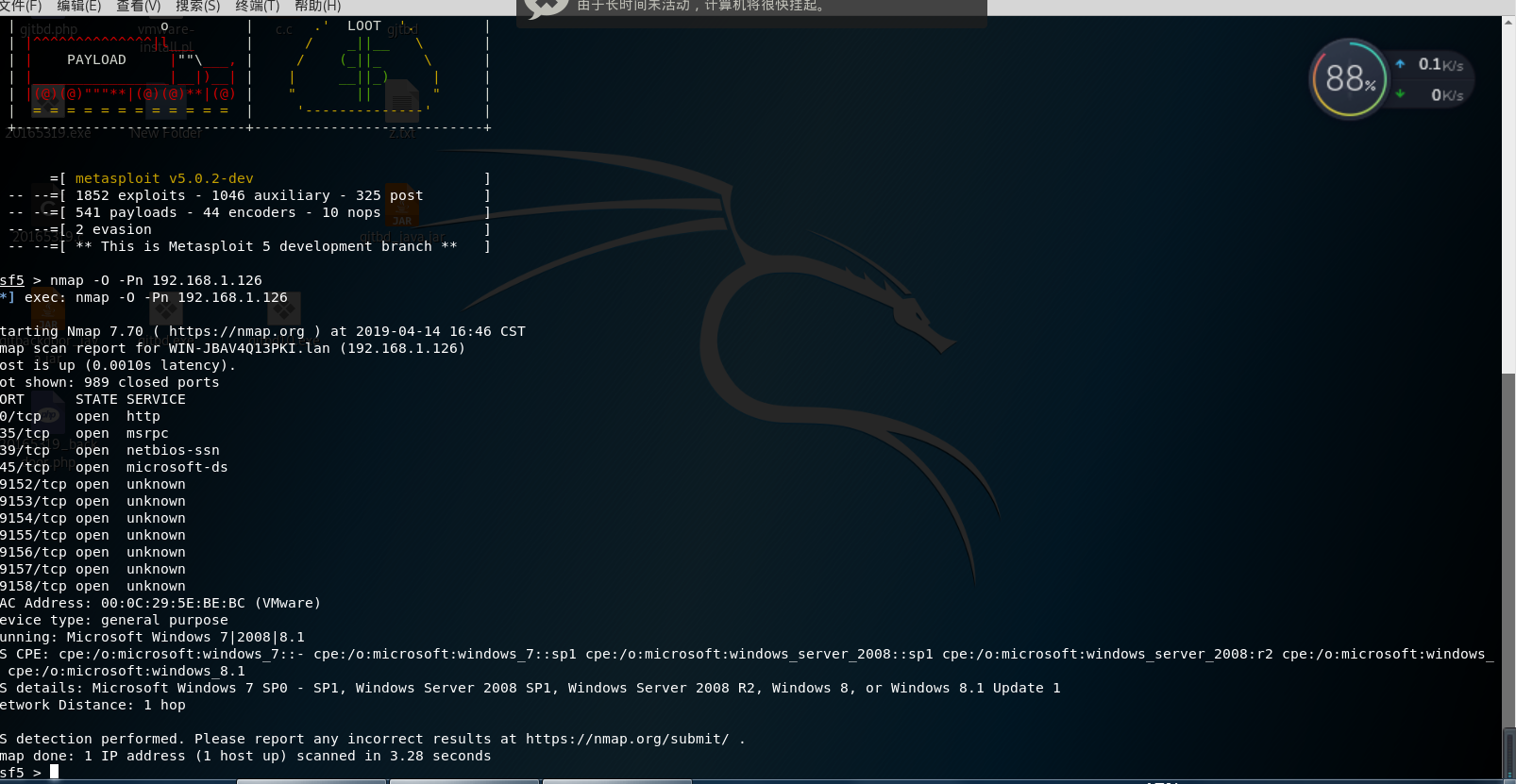The image size is (1516, 784).
Task: Click the 49157/tcp open unknown row
Action: click(x=93, y=569)
